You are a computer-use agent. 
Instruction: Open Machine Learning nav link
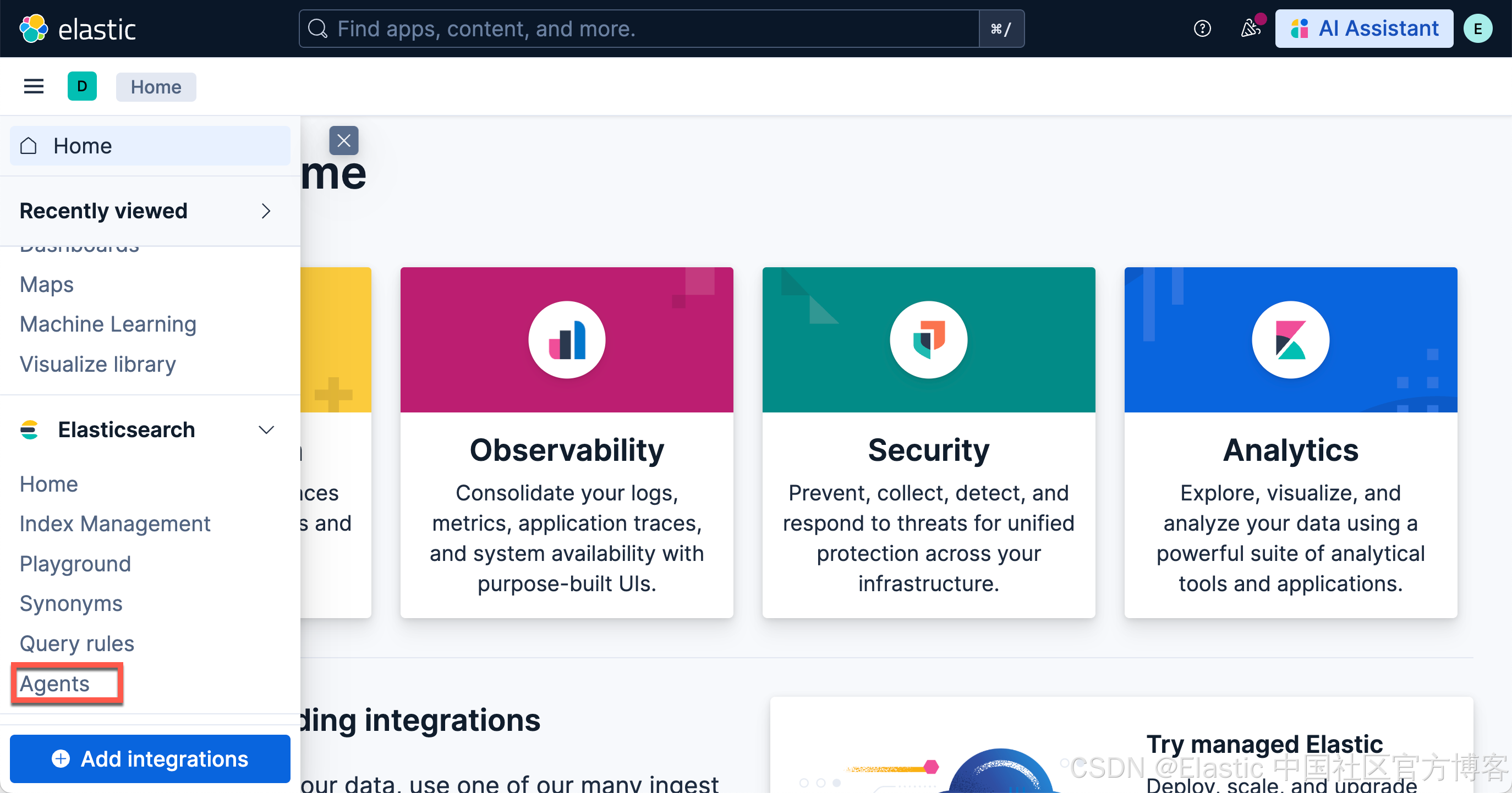[107, 324]
